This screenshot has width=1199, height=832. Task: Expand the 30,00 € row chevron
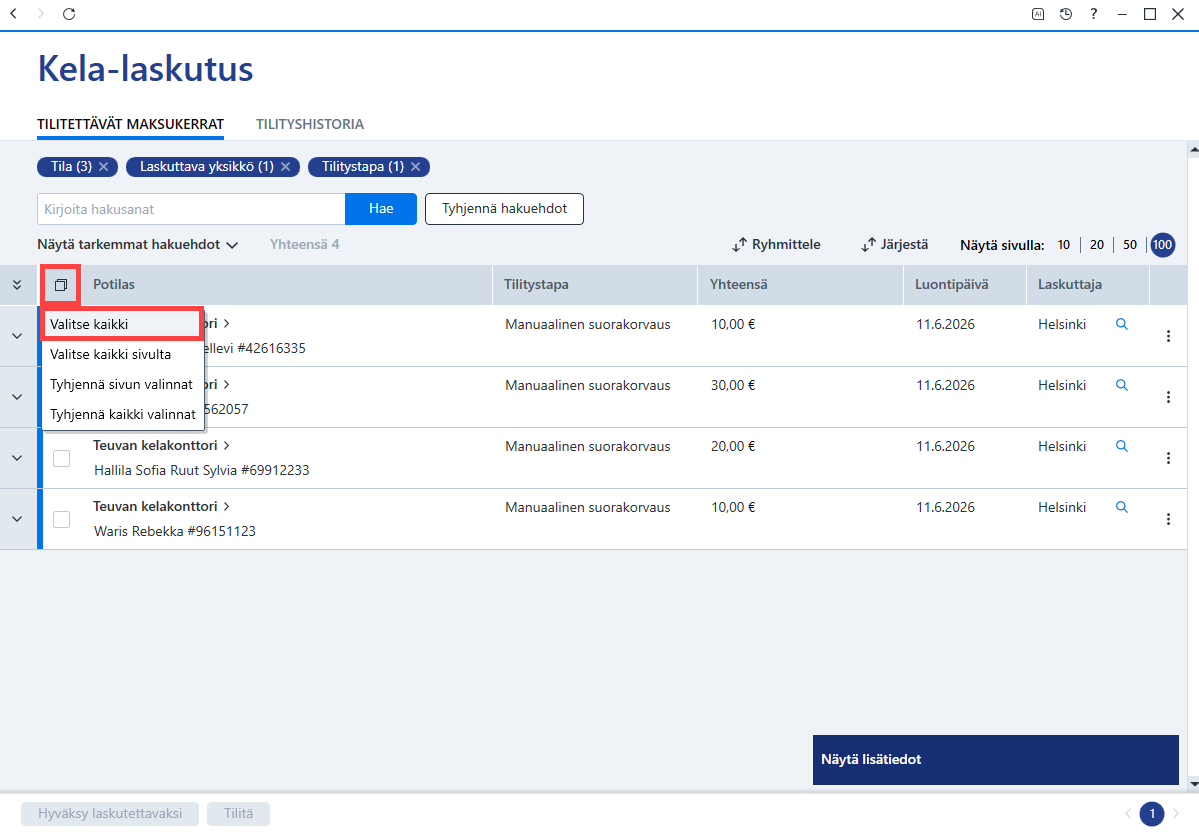17,397
